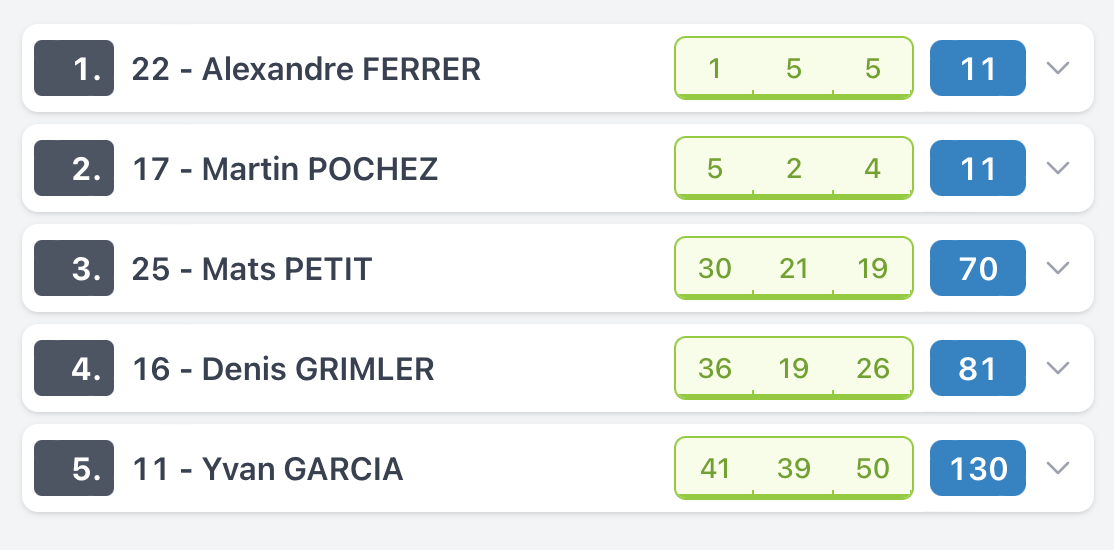
Task: Expand Martin POCHEZ's row chevron
Action: click(1058, 168)
